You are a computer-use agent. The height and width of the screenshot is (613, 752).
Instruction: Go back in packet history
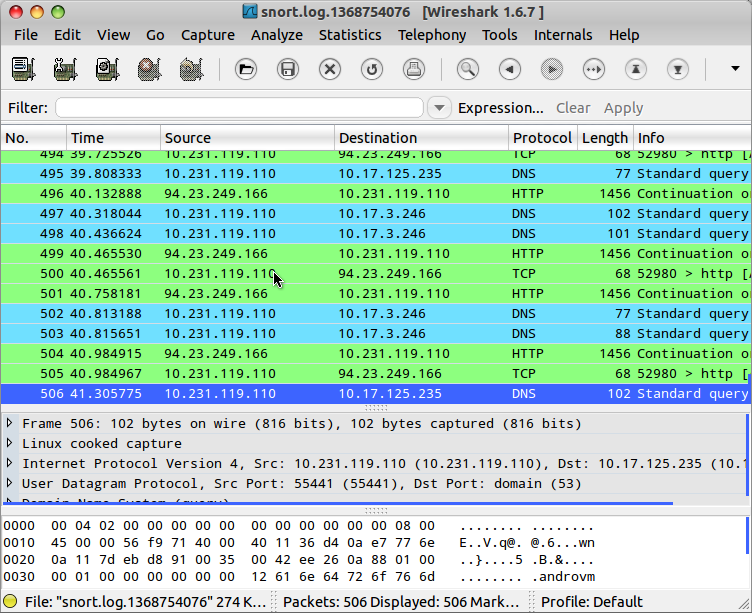pyautogui.click(x=510, y=70)
